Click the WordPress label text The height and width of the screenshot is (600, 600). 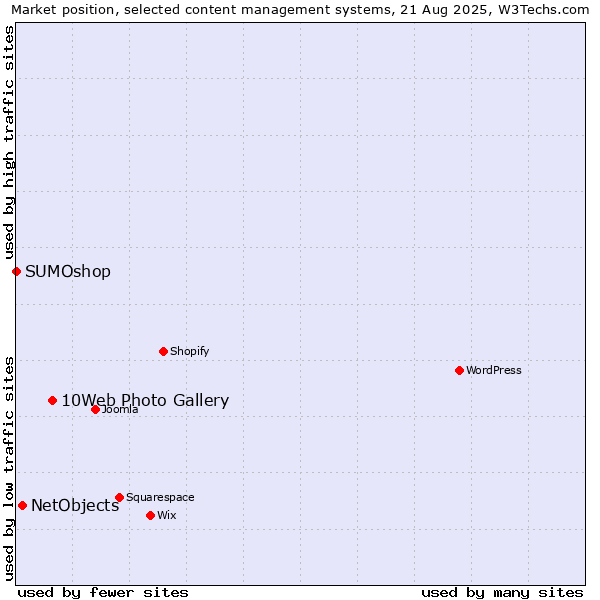[494, 370]
